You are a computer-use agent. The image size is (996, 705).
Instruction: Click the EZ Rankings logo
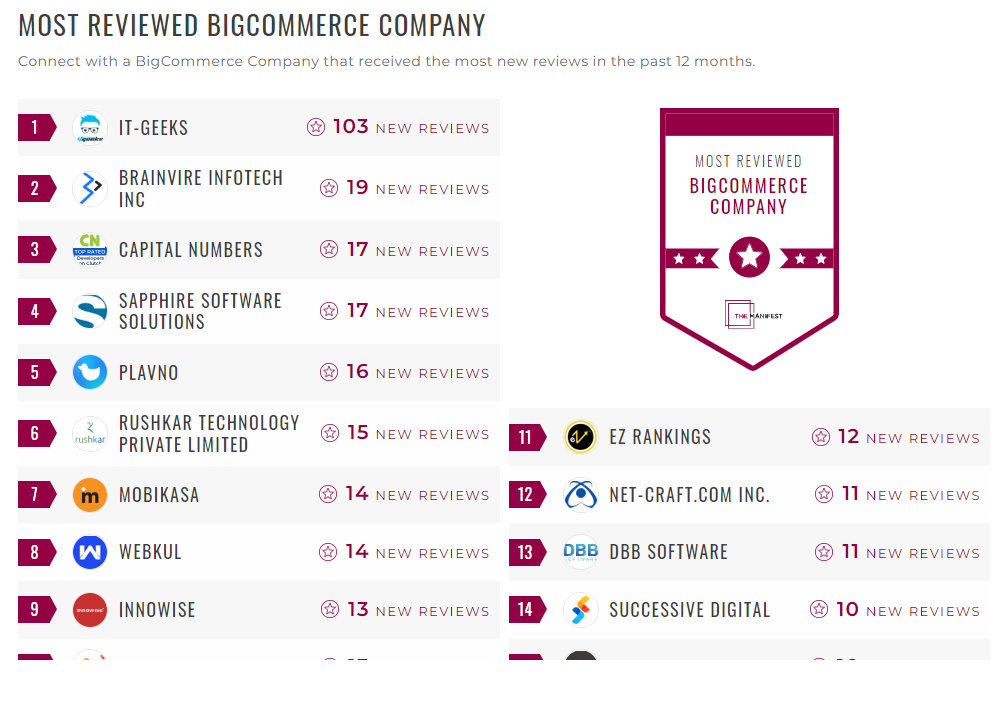point(580,436)
